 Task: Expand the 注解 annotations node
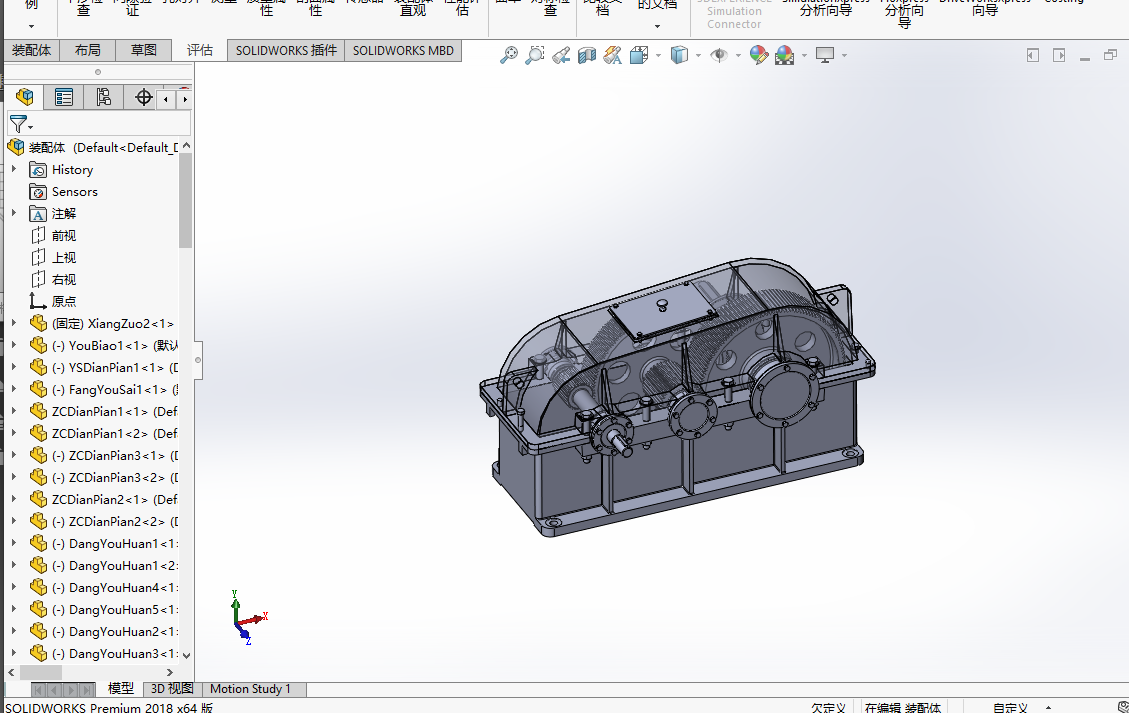click(14, 213)
